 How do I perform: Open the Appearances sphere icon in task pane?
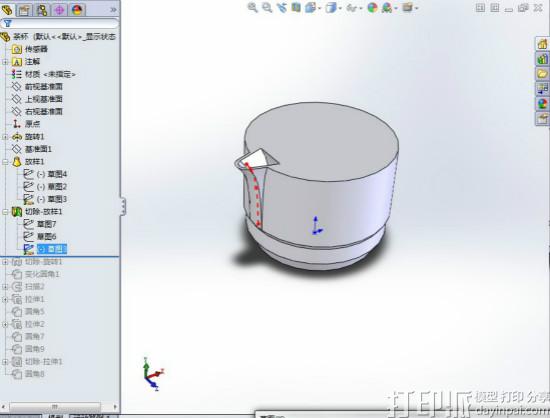click(x=542, y=104)
